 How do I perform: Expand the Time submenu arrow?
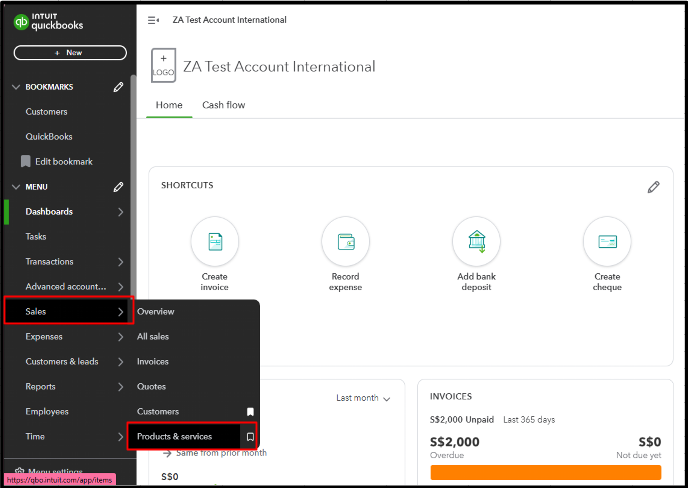pos(121,437)
